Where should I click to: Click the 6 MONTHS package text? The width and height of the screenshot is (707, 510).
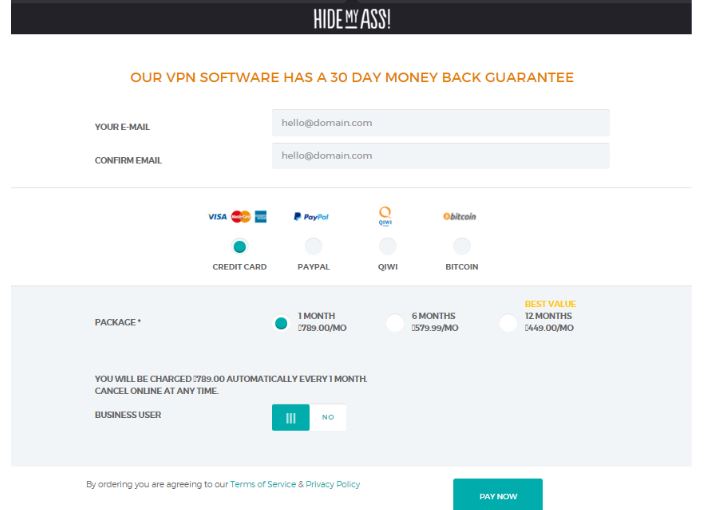(433, 316)
